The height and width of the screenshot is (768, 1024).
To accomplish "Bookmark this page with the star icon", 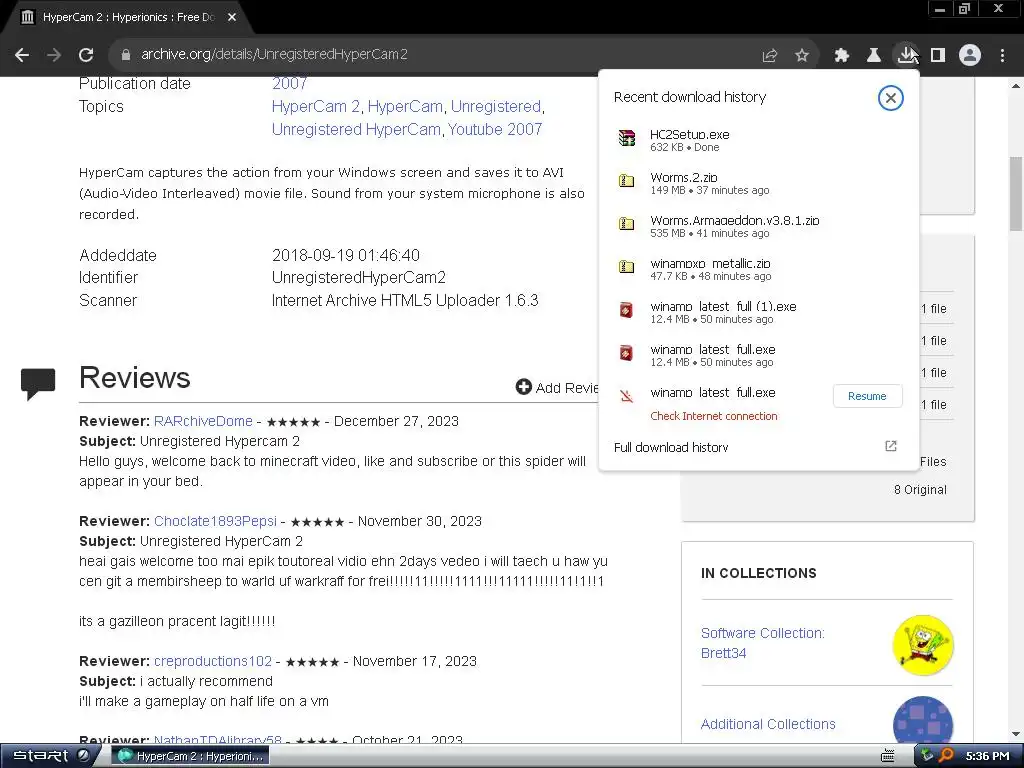I will [802, 56].
